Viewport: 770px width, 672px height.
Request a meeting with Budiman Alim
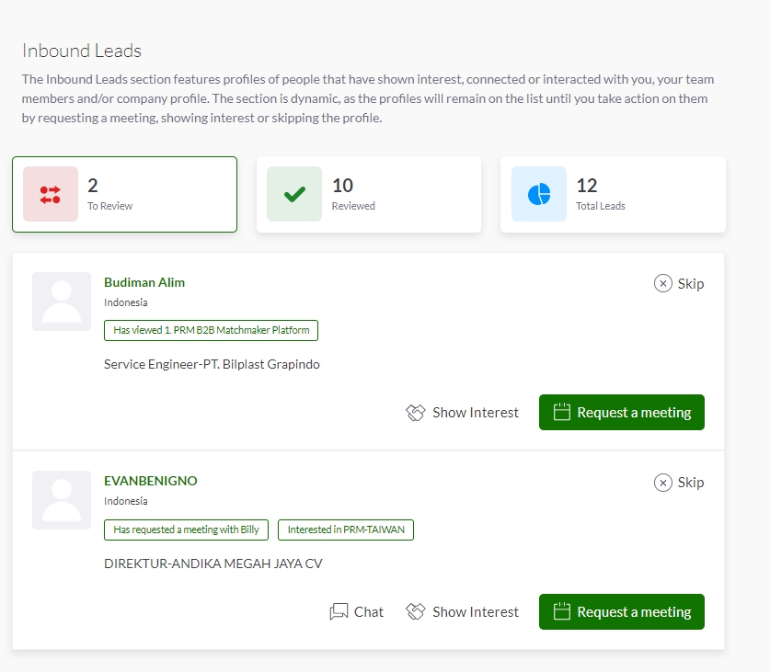click(622, 412)
